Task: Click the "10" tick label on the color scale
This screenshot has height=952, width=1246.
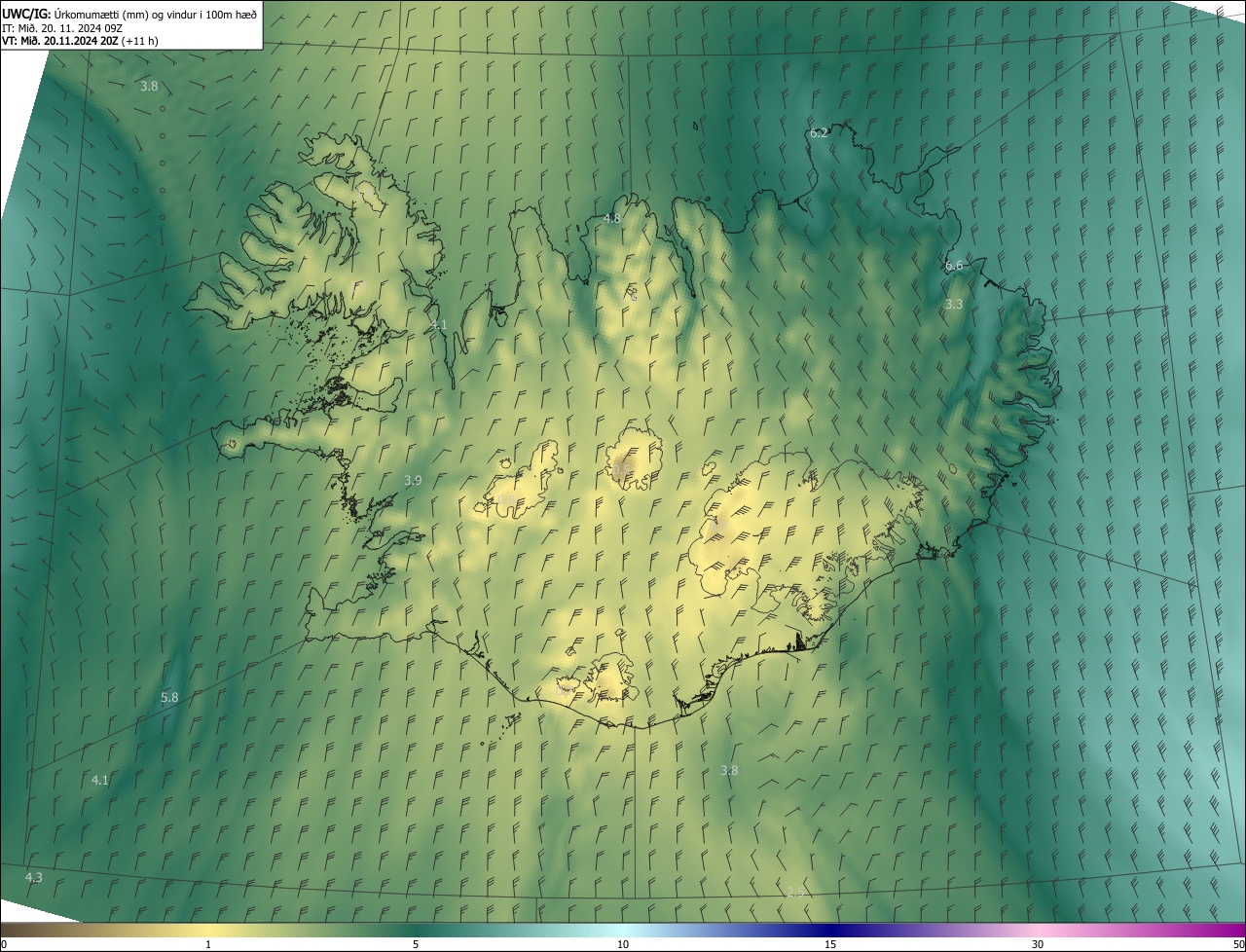Action: coord(623,944)
